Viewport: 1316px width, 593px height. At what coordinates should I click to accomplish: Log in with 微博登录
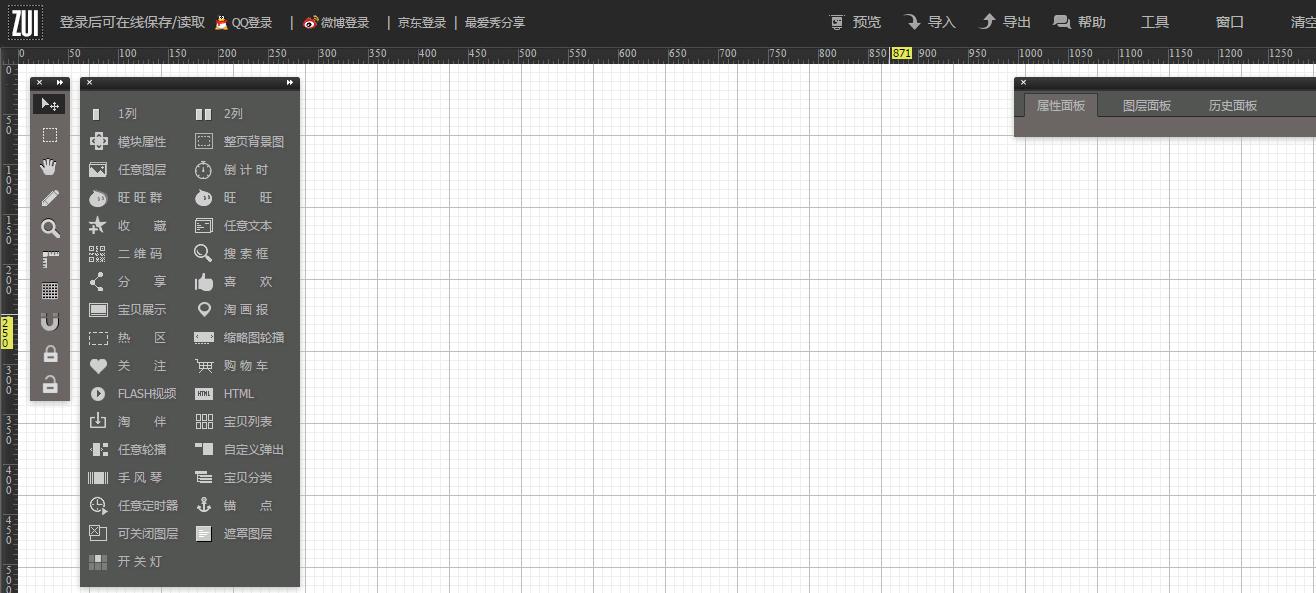tap(336, 22)
